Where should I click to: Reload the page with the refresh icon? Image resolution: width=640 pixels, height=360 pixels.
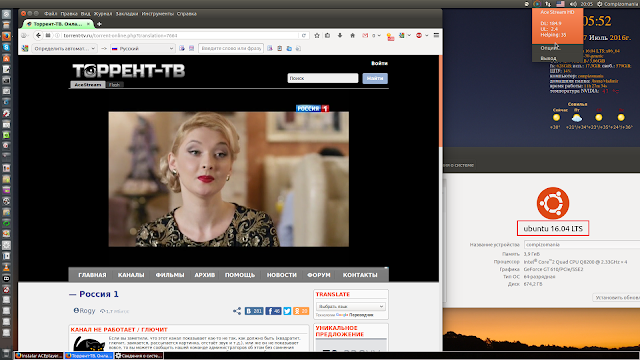click(304, 36)
